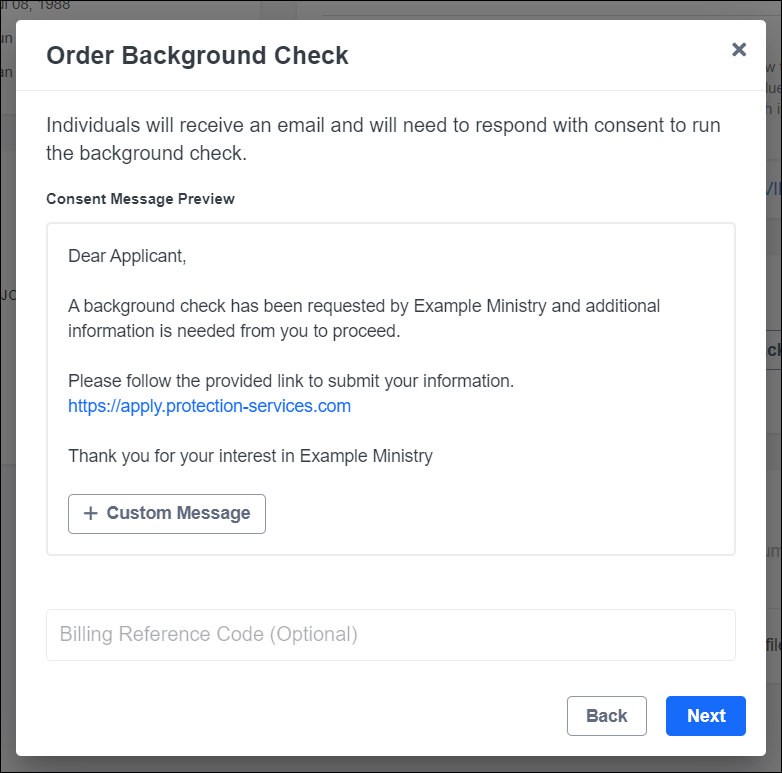
Task: Open the apply.protection-services.com link
Action: tap(209, 406)
